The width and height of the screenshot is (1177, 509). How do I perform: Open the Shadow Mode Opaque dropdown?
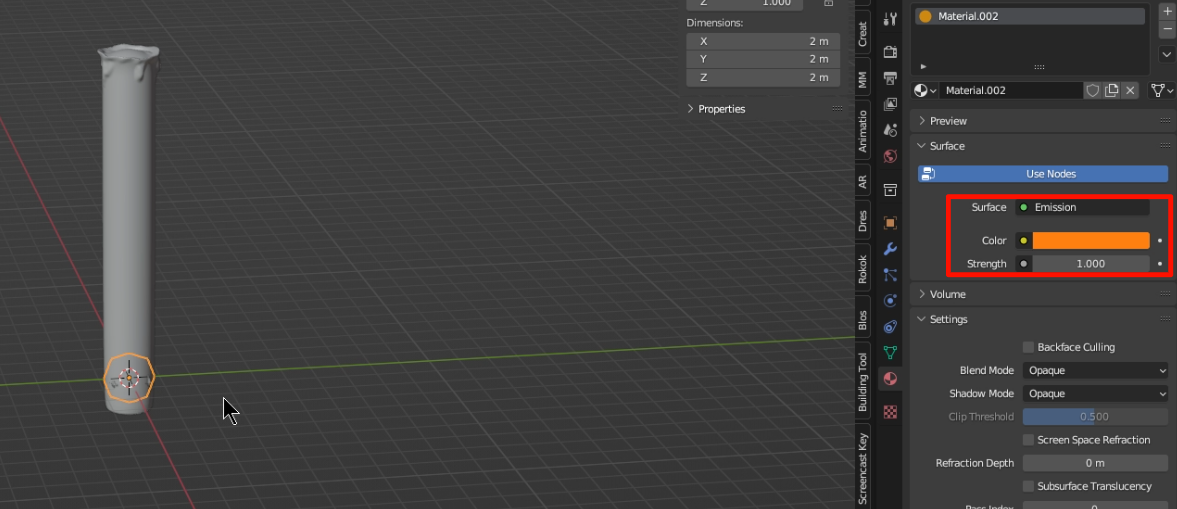[x=1095, y=393]
